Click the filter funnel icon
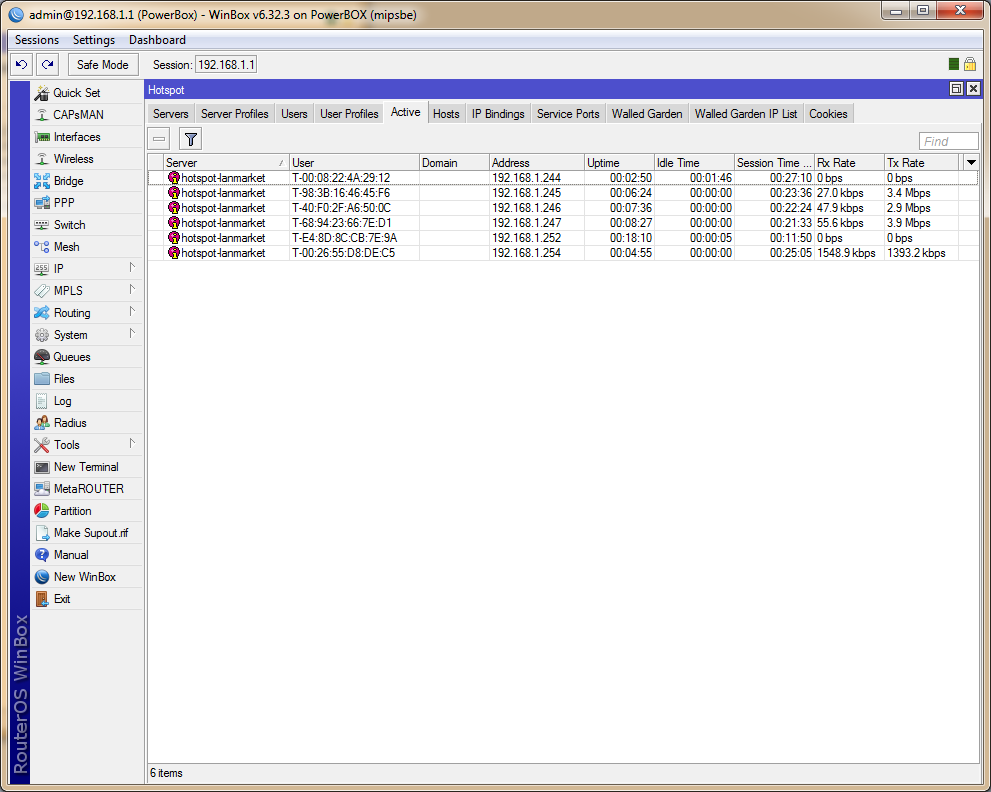 pyautogui.click(x=190, y=139)
